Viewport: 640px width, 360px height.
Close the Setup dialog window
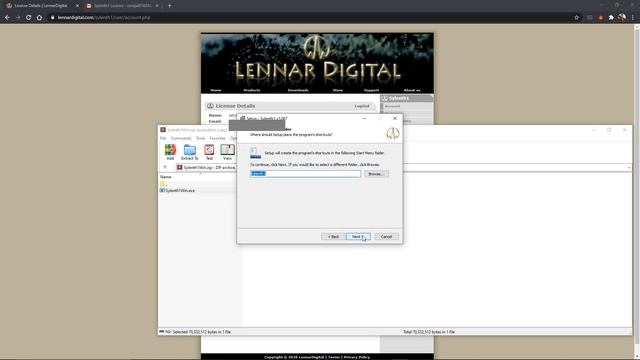395,118
